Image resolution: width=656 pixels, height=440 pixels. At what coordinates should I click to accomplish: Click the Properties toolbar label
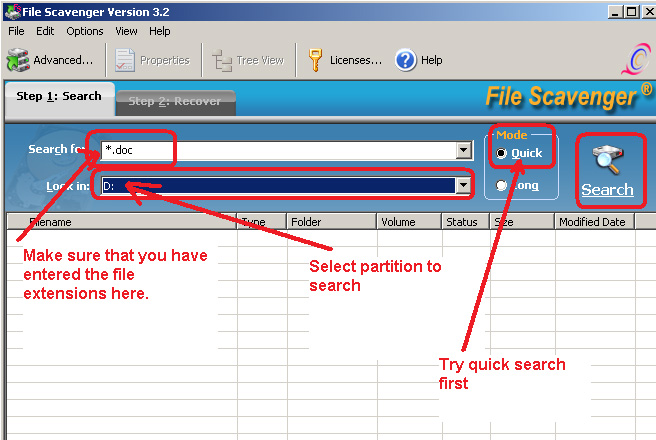[165, 60]
